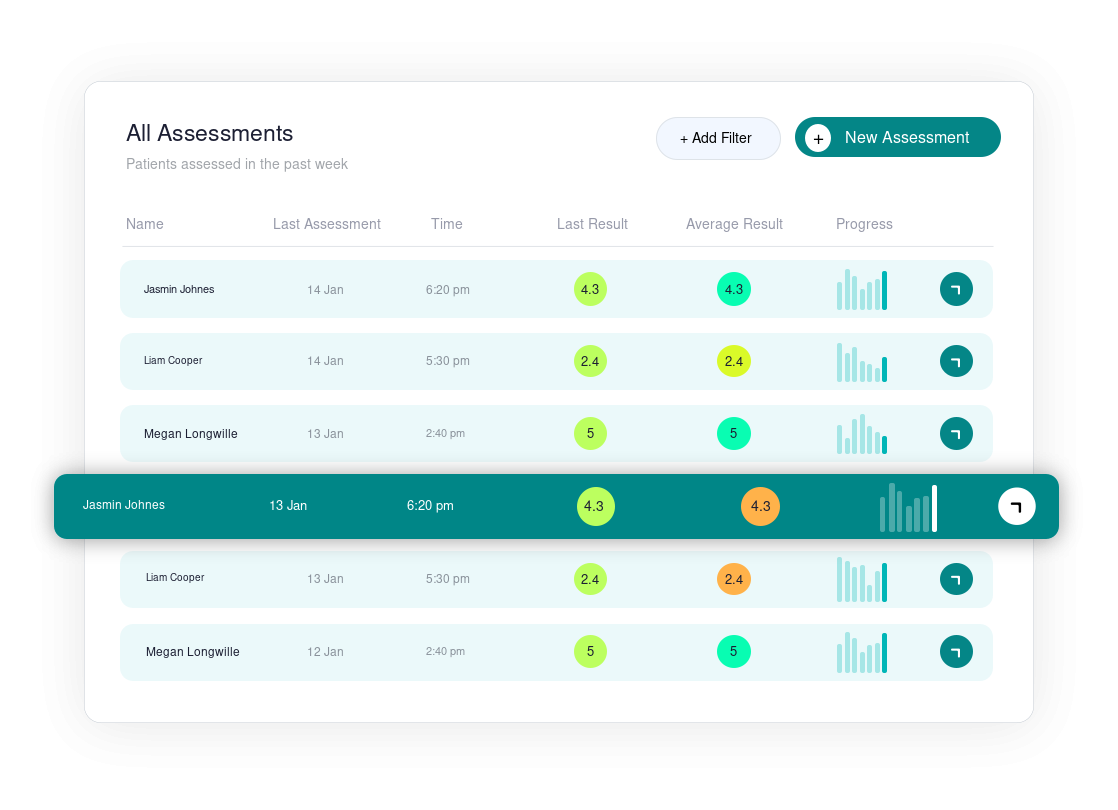Click orange 2.4 average badge for Liam Cooper
This screenshot has width=1118, height=810.
tap(734, 579)
